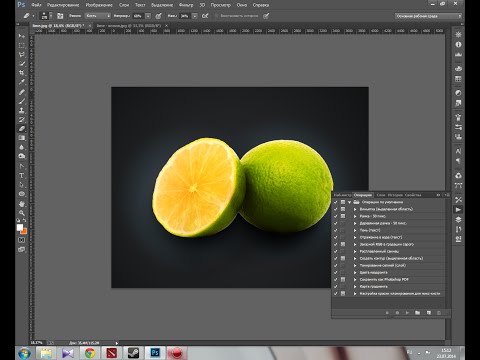480x360 pixels.
Task: Select the Gradient tool
Action: tap(22, 138)
